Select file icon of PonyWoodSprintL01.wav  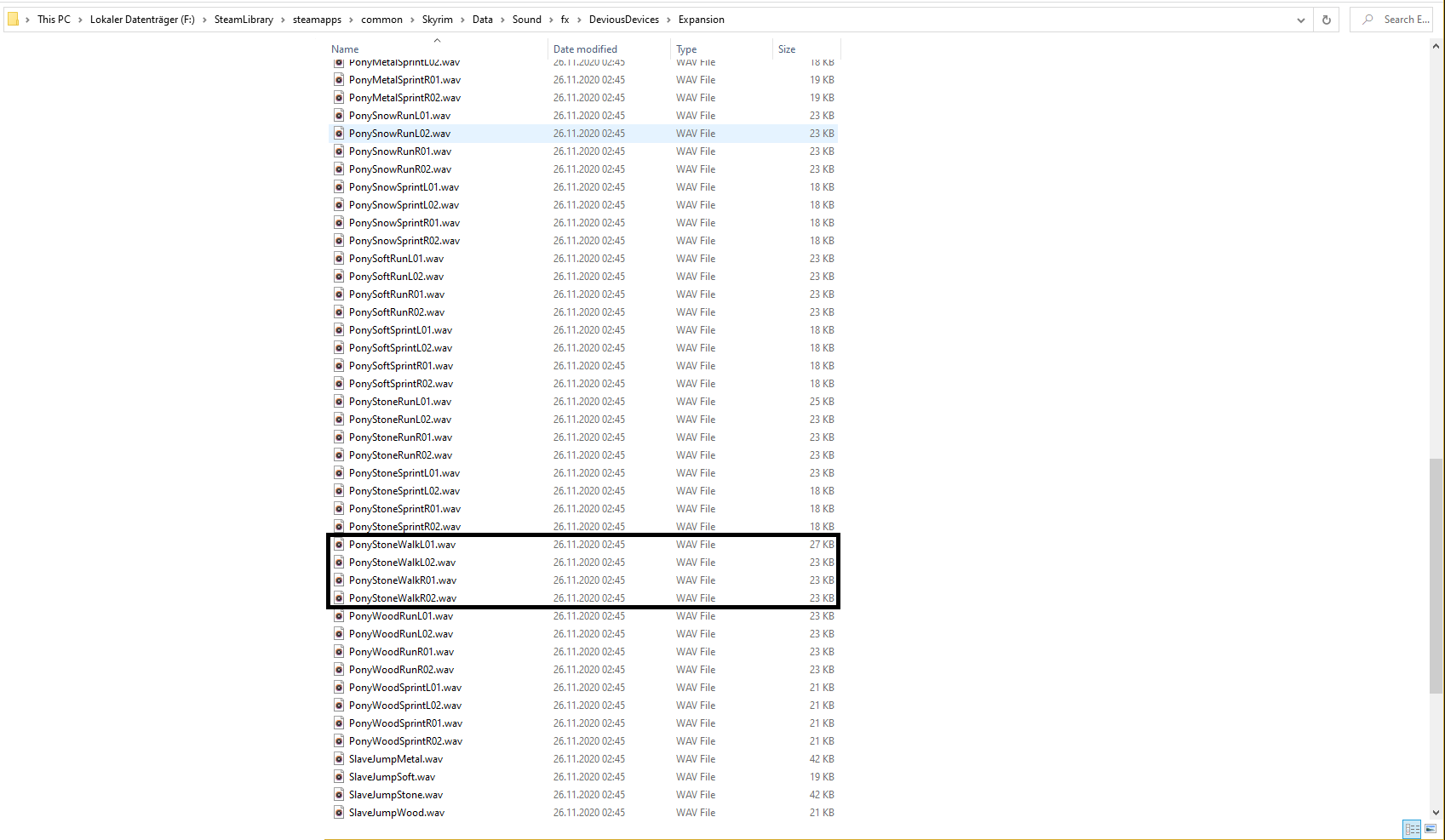[x=339, y=688]
